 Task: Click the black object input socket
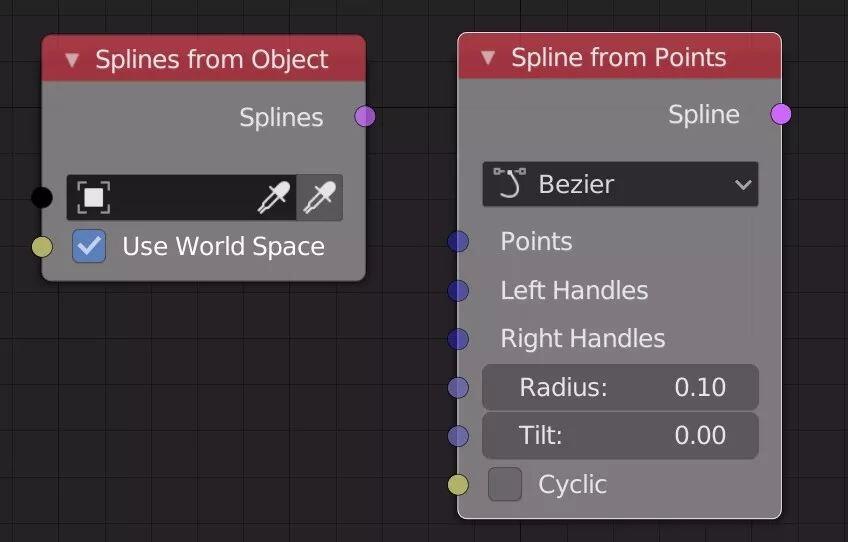(x=42, y=197)
